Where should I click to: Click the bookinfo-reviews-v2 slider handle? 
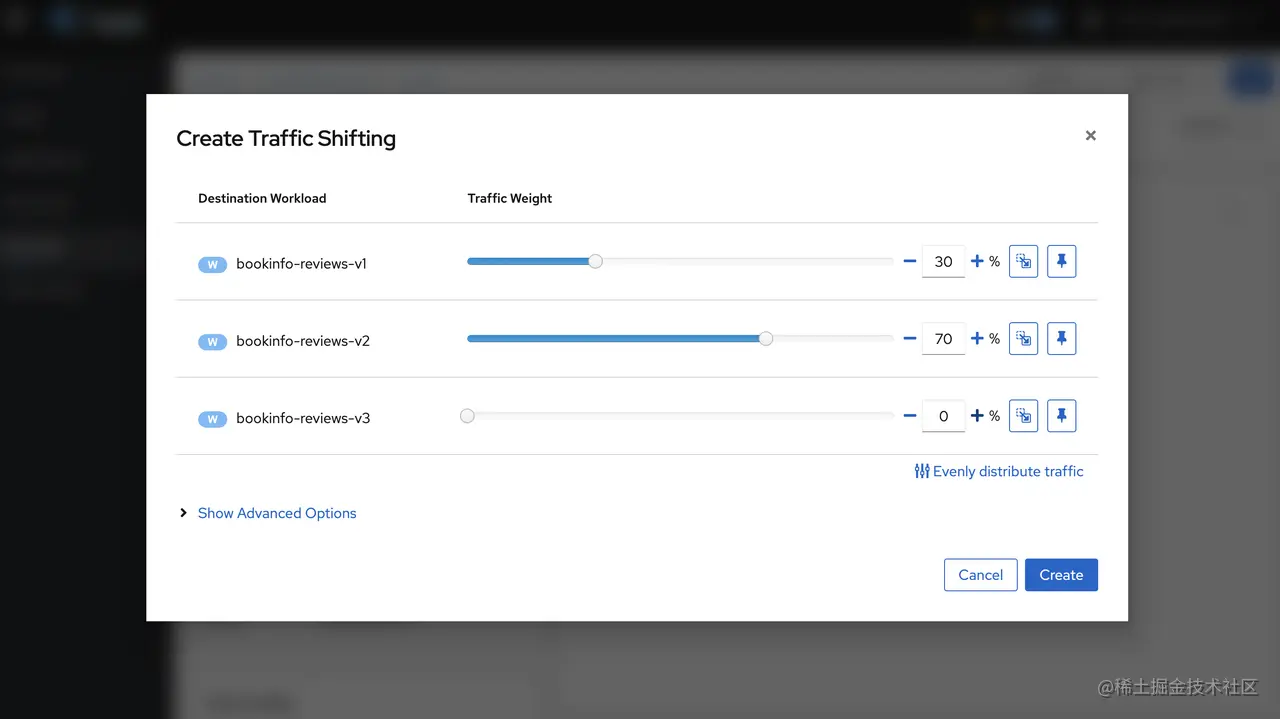pos(766,338)
